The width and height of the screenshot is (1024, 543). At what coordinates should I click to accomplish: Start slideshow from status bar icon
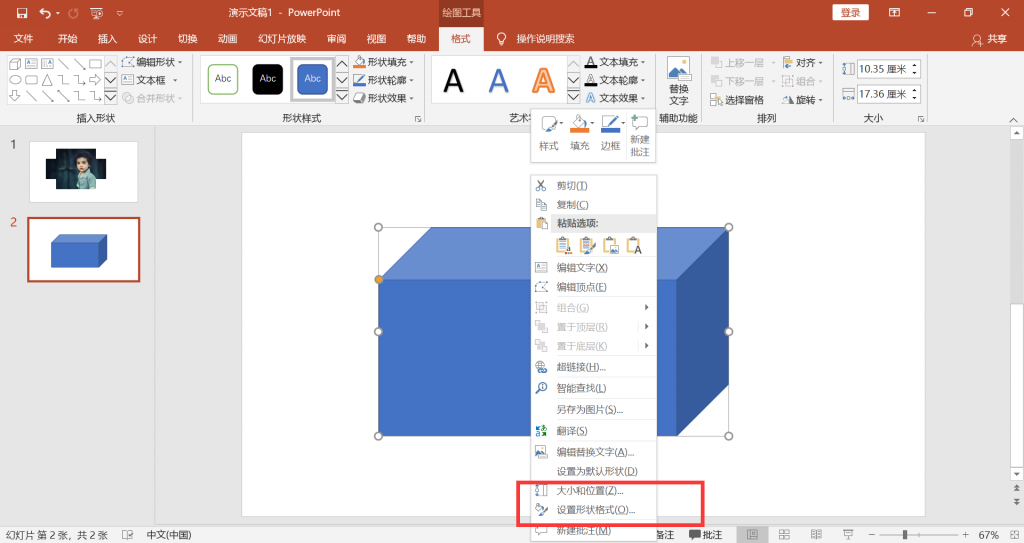tap(848, 535)
